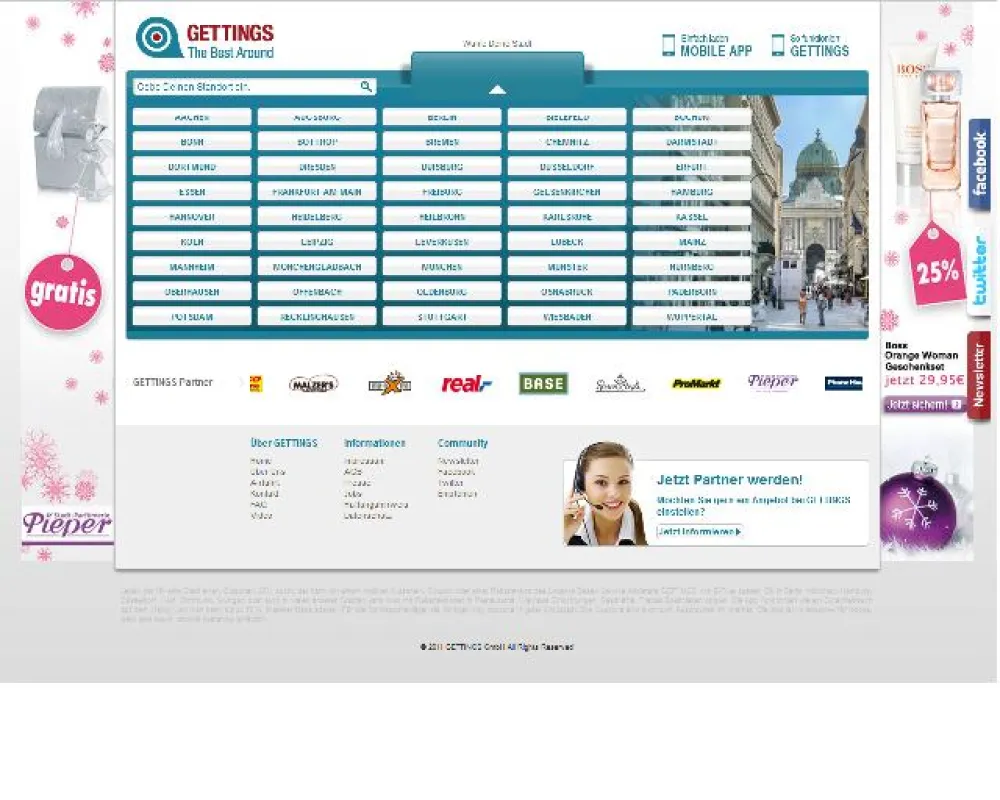Select the city Freiburg
Image resolution: width=1000 pixels, height=800 pixels.
click(x=442, y=191)
